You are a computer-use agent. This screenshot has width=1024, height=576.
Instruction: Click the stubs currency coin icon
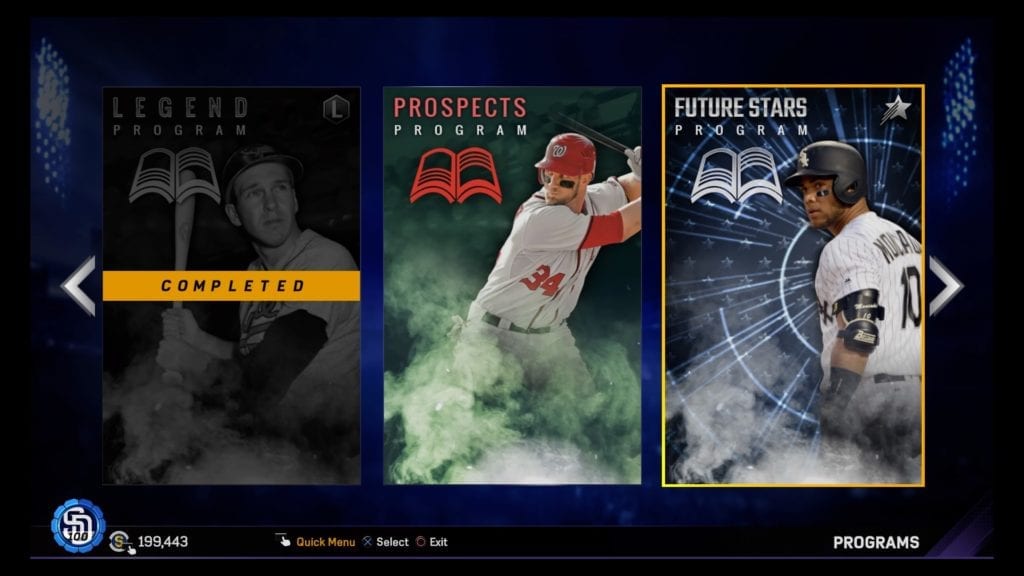tap(121, 542)
